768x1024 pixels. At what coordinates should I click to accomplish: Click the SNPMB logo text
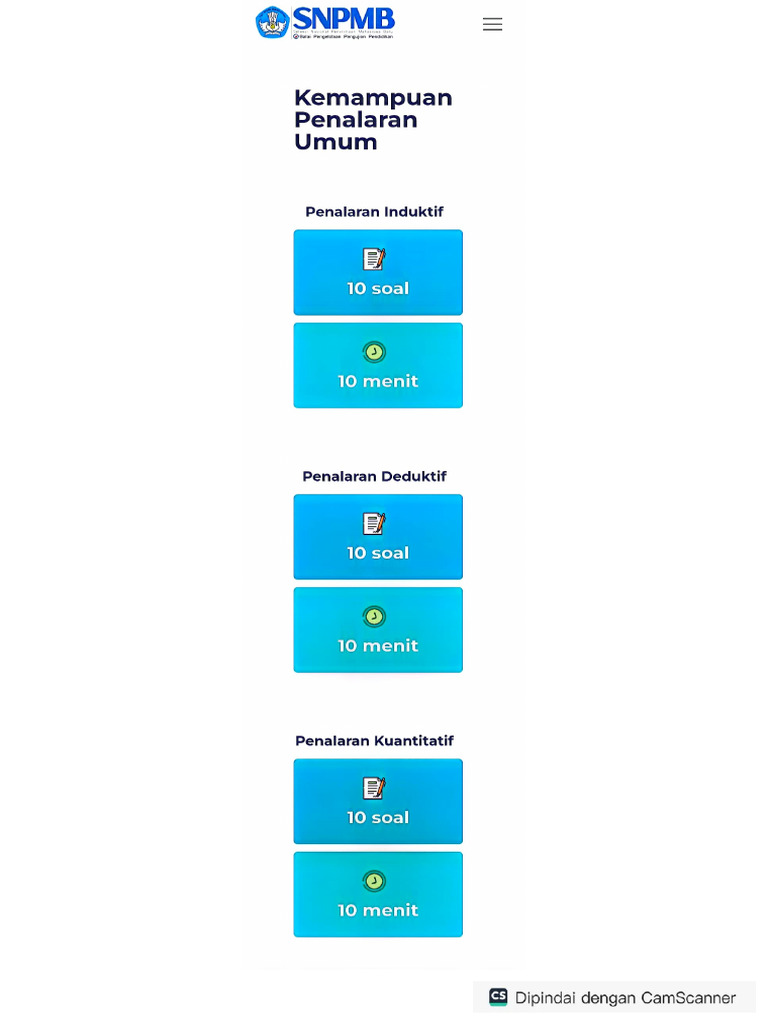[344, 19]
